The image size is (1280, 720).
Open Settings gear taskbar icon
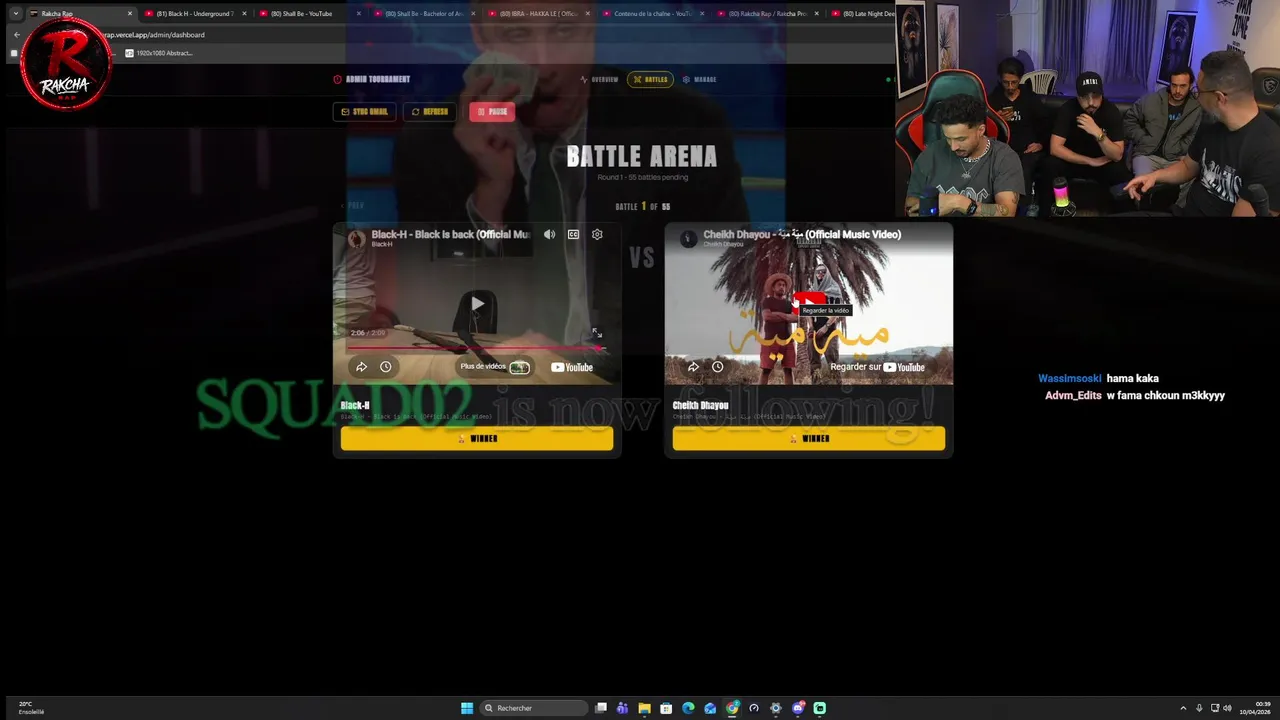click(775, 708)
